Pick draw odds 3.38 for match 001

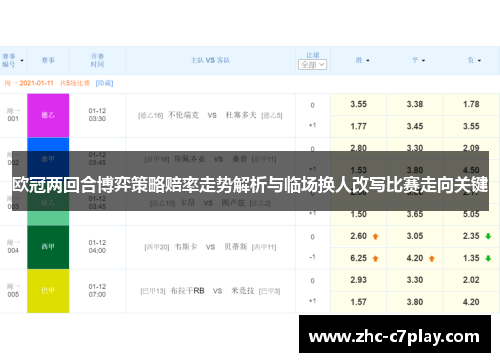(x=415, y=105)
